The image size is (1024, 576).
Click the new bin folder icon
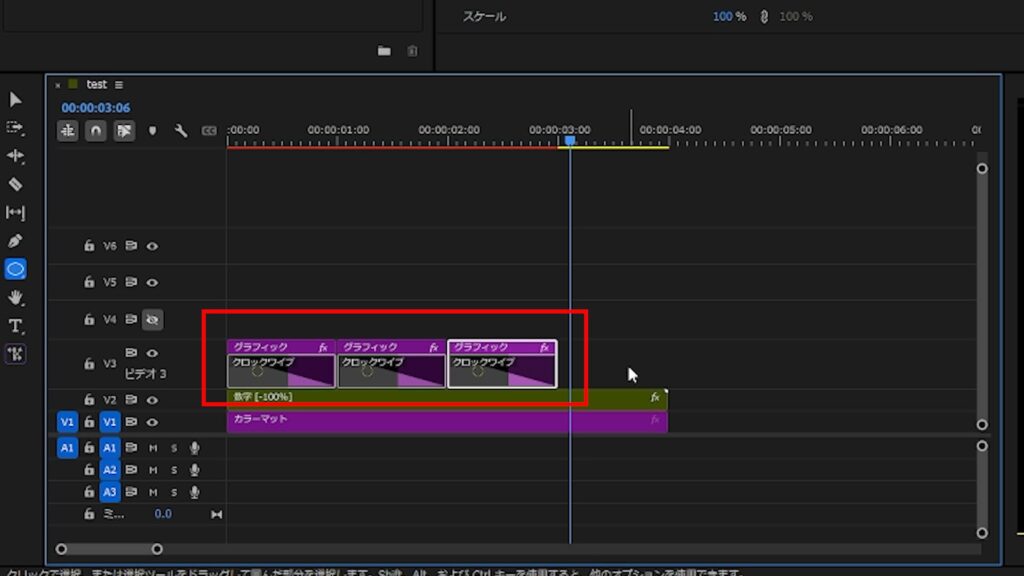[384, 51]
